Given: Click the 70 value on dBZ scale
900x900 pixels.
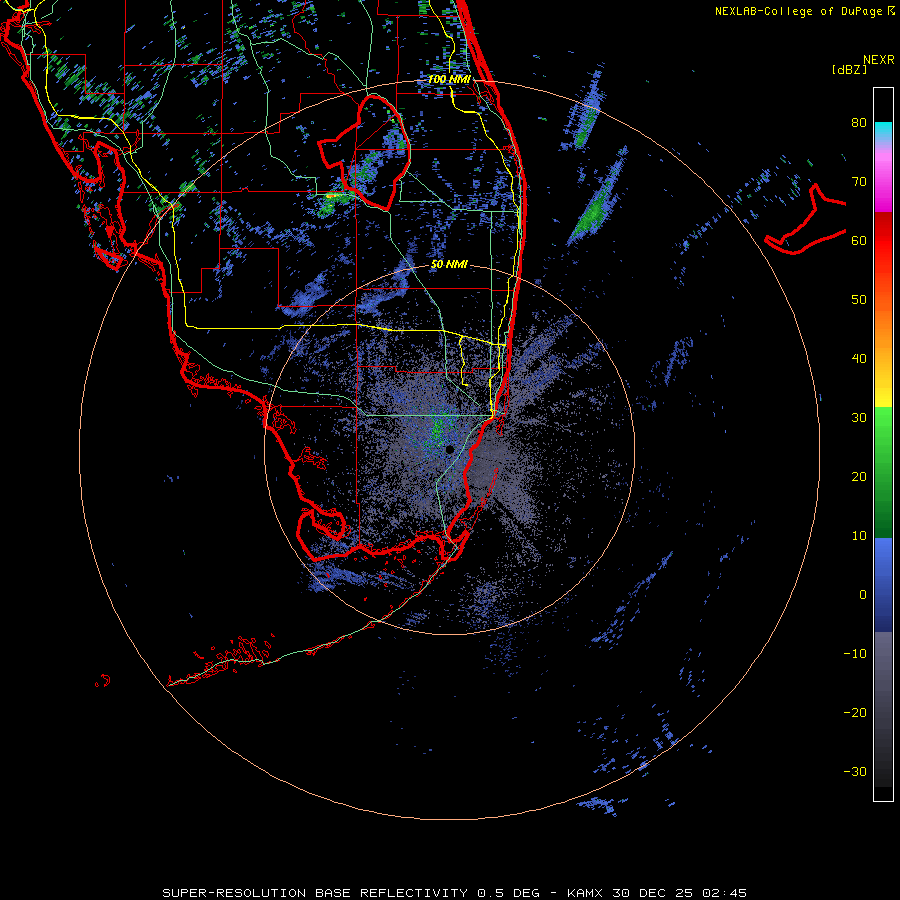Looking at the screenshot, I should click(x=859, y=182).
